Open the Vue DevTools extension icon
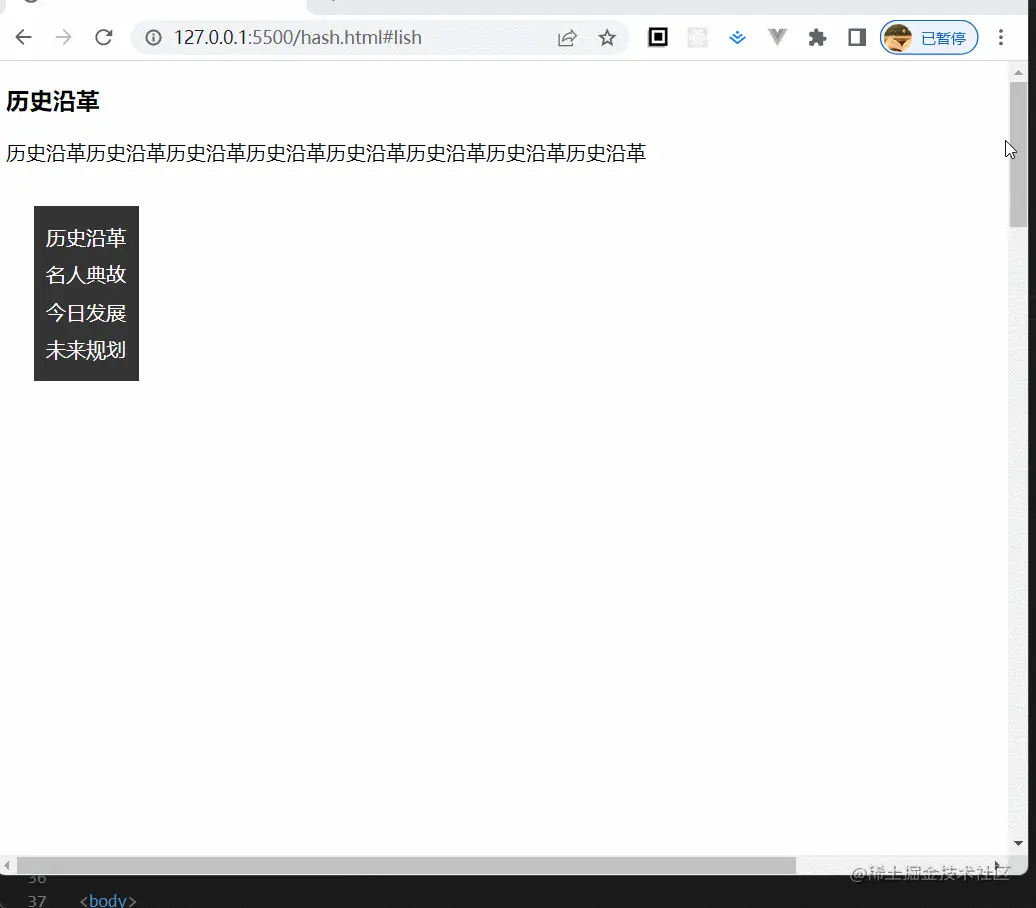This screenshot has height=908, width=1036. click(777, 37)
